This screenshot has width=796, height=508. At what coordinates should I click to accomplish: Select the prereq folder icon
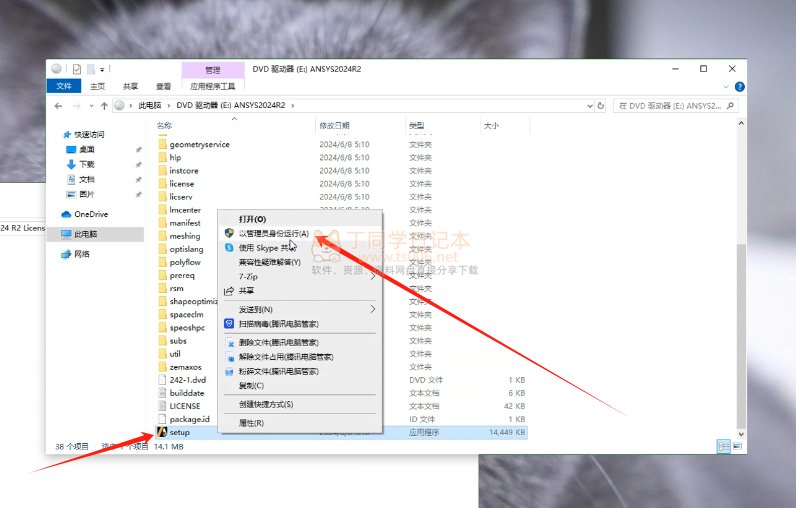(162, 276)
